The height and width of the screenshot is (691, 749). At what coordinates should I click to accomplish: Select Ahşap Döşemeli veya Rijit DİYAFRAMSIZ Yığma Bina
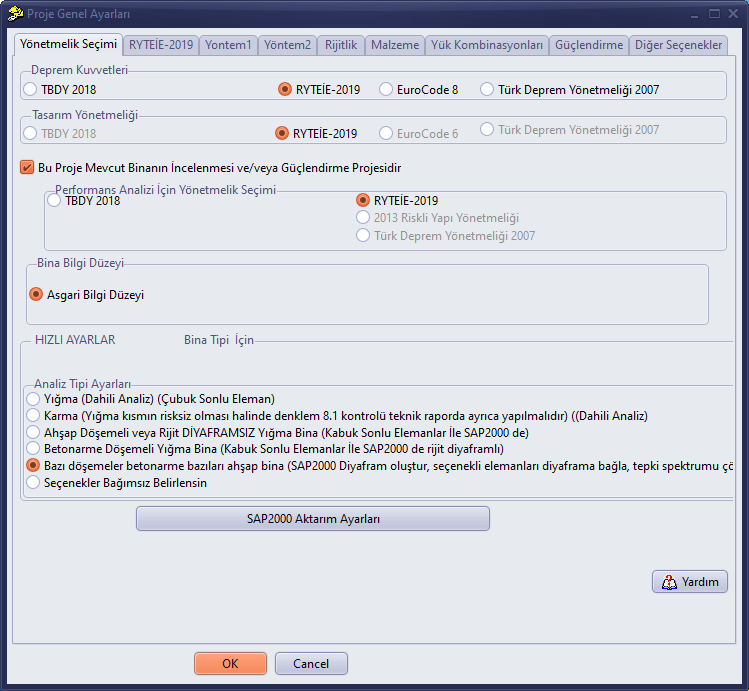click(278, 433)
